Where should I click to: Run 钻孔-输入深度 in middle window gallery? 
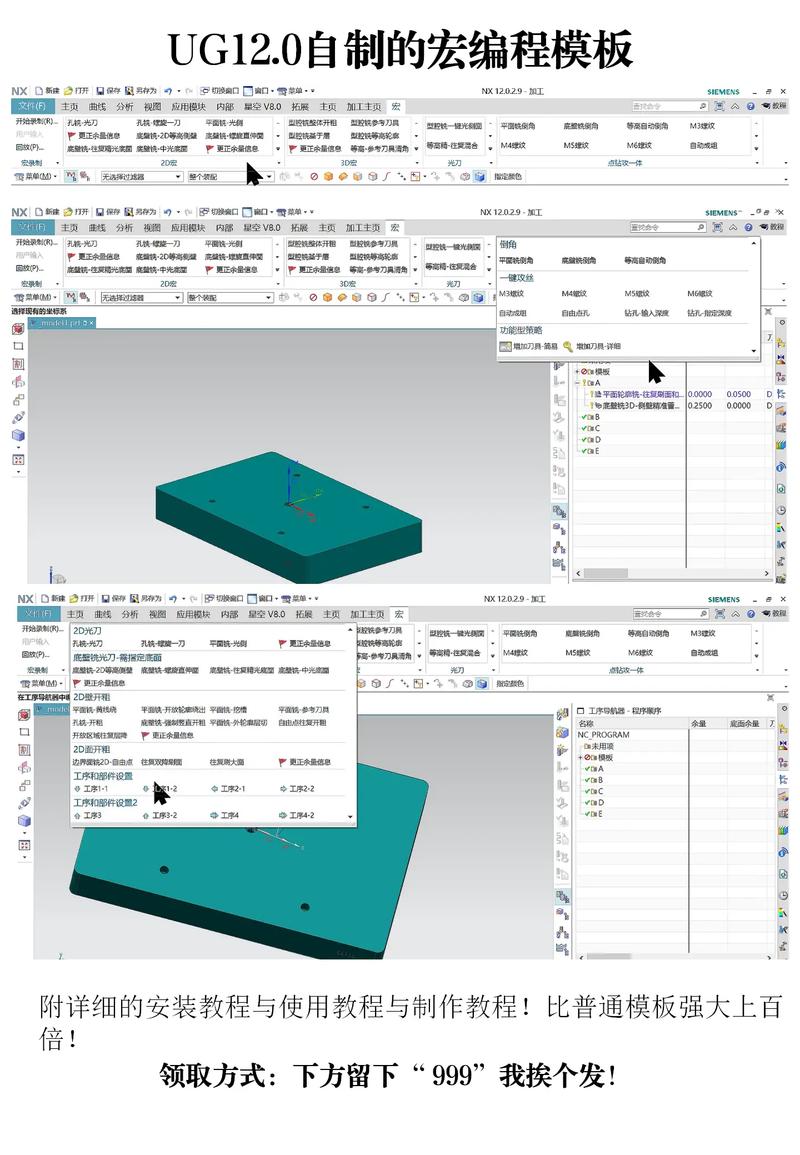tap(646, 313)
